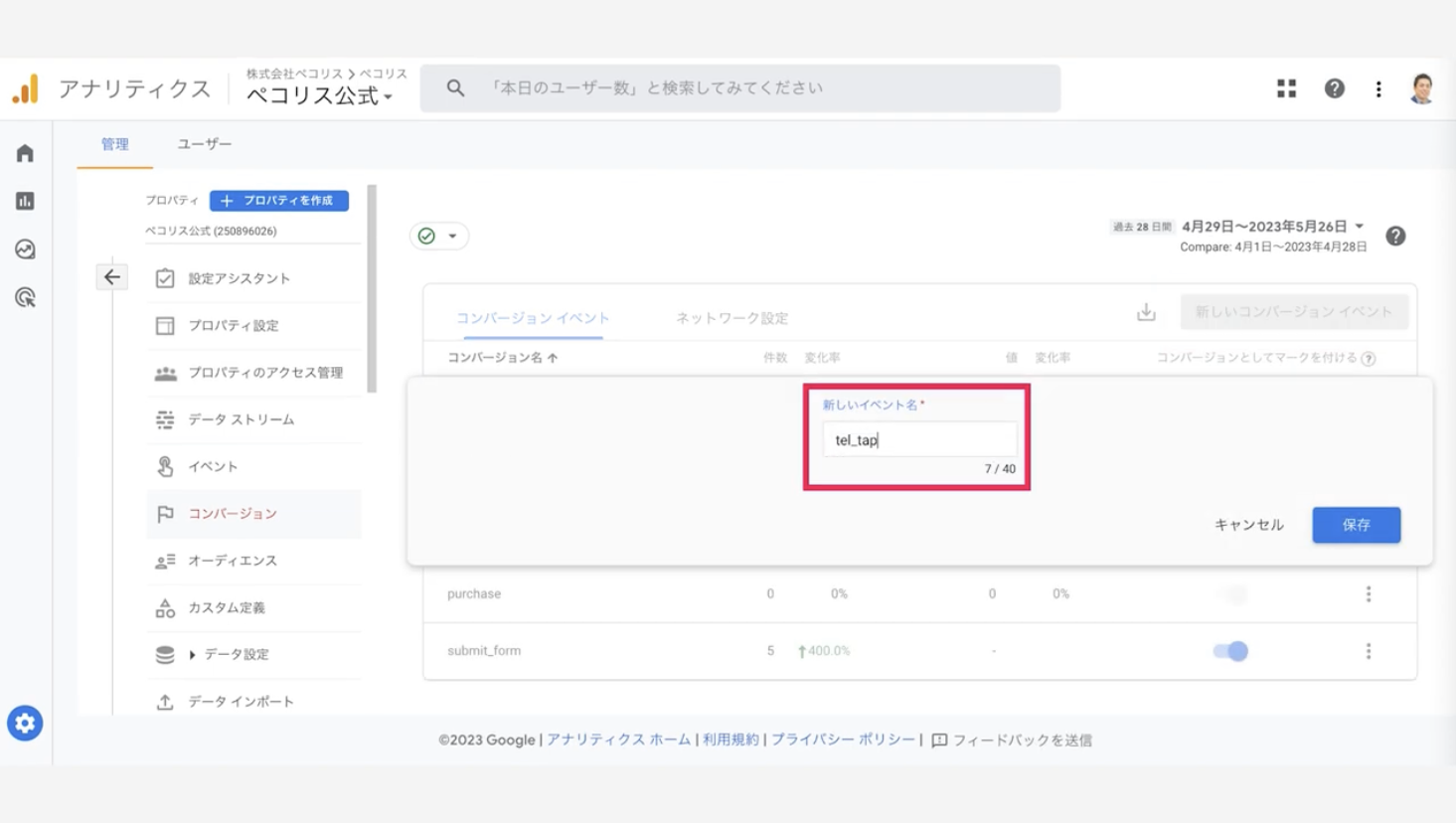Click the back arrow in property menu

(112, 277)
